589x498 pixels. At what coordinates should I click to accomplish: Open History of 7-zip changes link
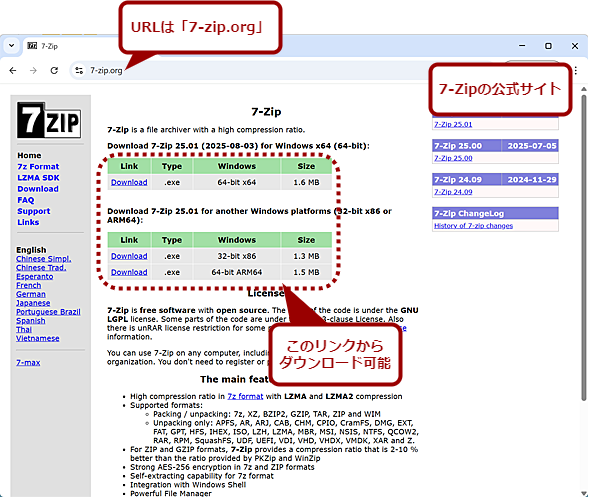point(473,226)
